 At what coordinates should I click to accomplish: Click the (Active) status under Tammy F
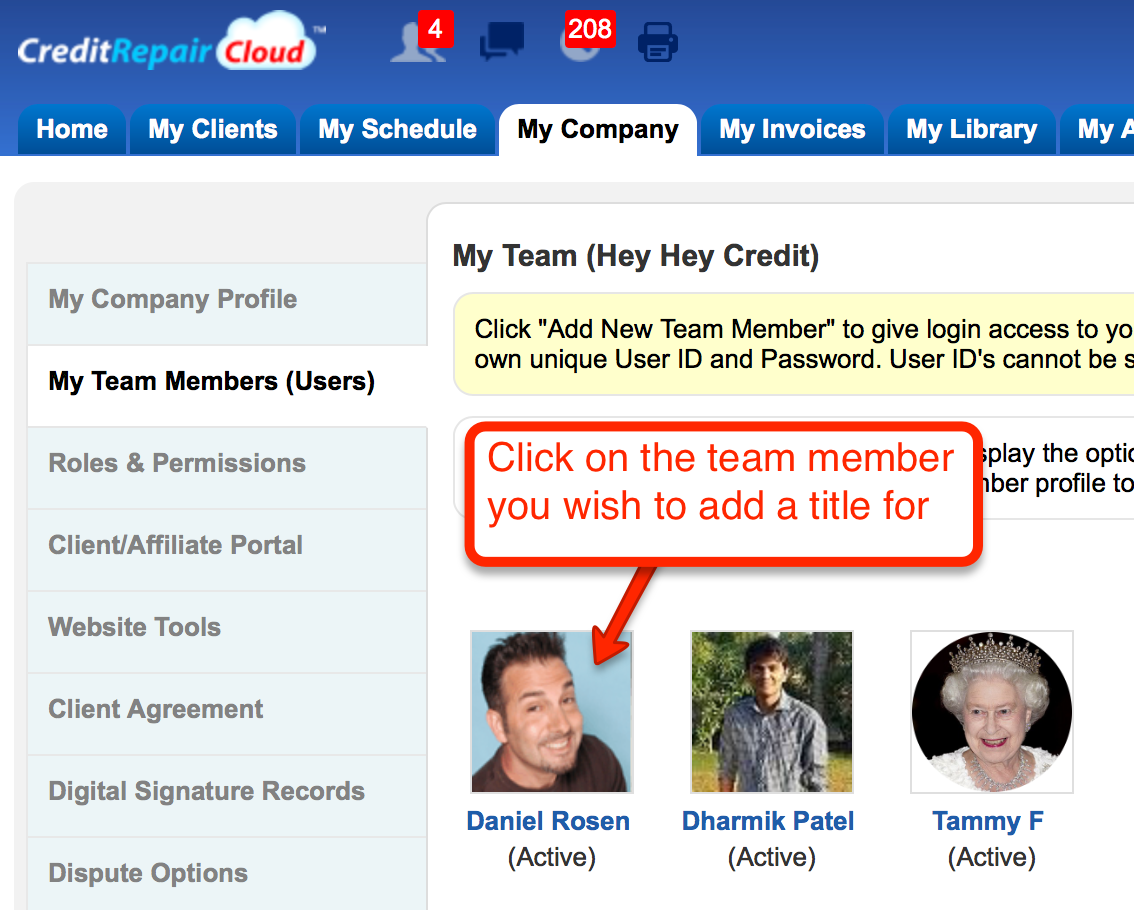tap(992, 857)
